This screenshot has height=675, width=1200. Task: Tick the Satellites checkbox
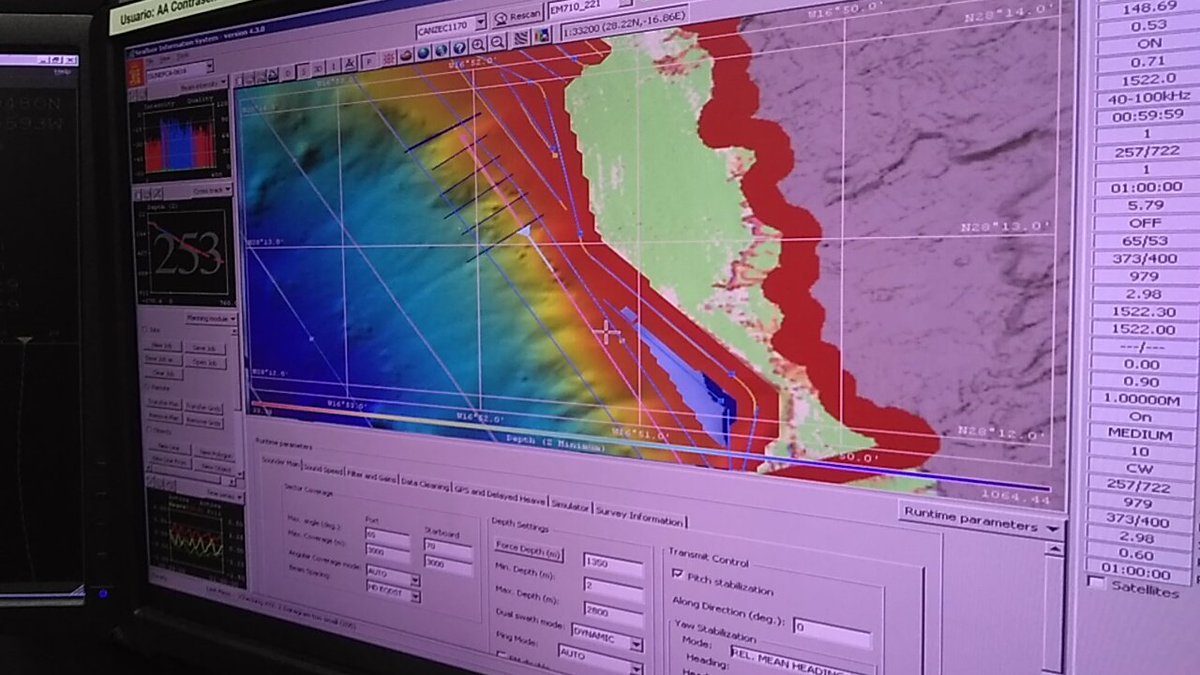(1097, 582)
